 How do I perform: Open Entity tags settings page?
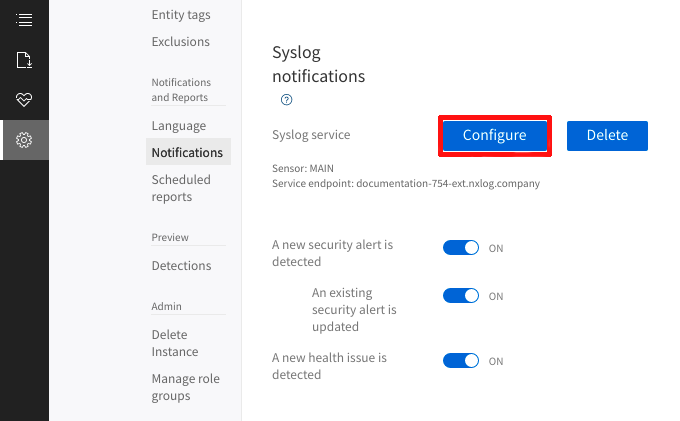181,15
